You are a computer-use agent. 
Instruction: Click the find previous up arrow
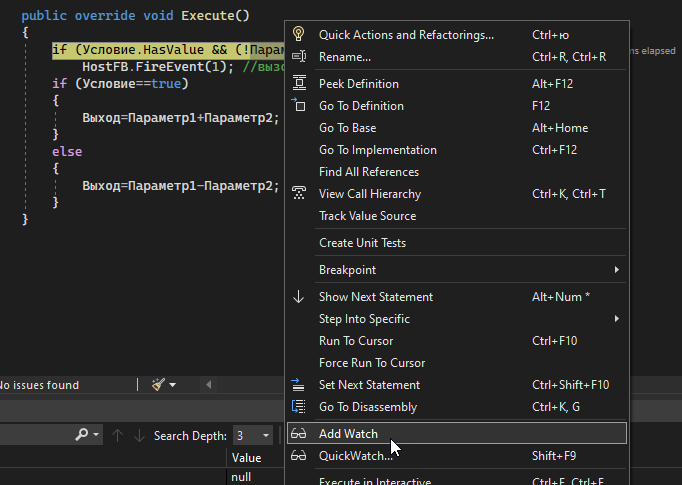(x=117, y=435)
